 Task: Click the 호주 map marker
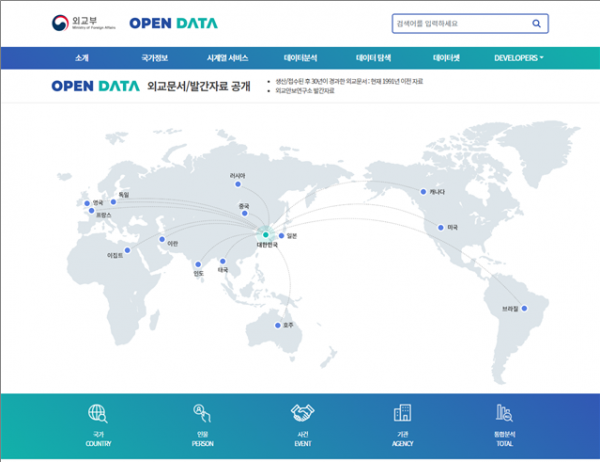279,324
